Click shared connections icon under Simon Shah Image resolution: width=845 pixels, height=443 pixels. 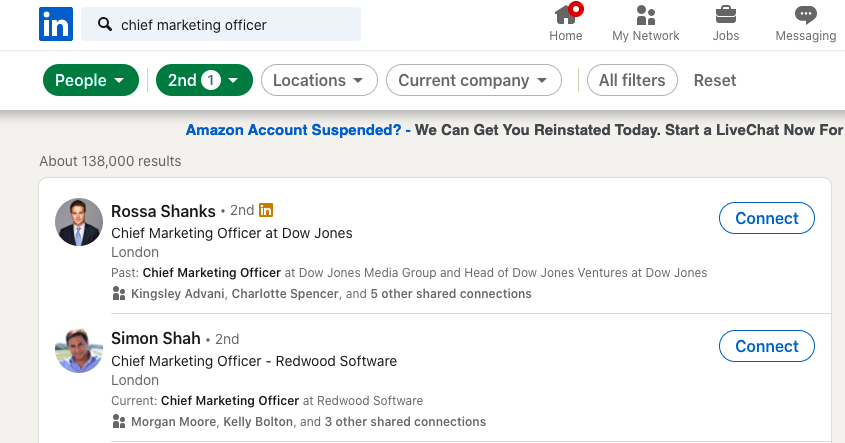point(119,422)
